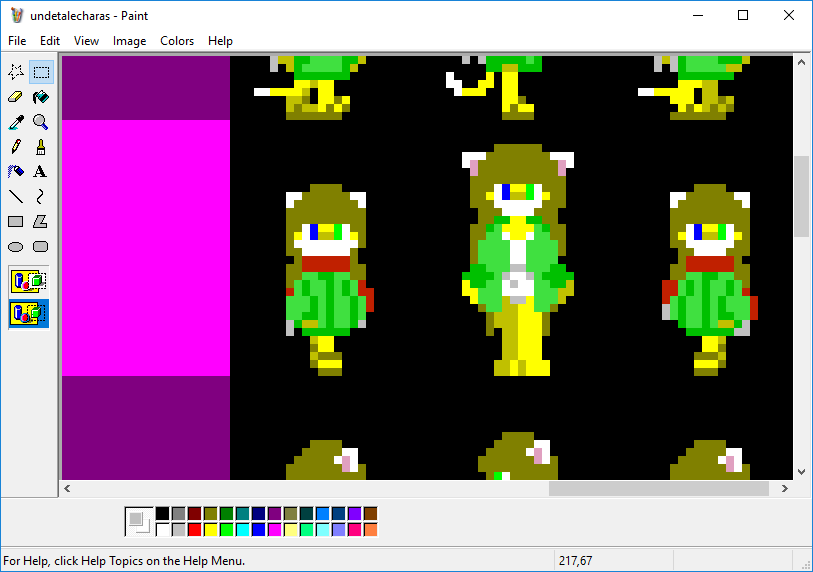The image size is (813, 572).
Task: Activate the Pick Color eyedropper tool
Action: click(16, 121)
